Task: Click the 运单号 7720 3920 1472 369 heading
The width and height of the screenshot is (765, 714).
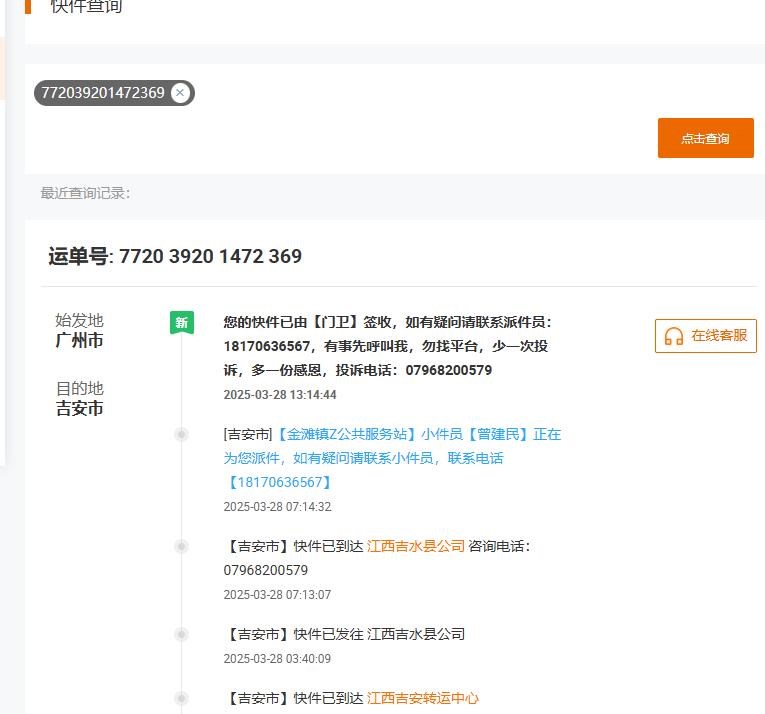Action: coord(175,256)
